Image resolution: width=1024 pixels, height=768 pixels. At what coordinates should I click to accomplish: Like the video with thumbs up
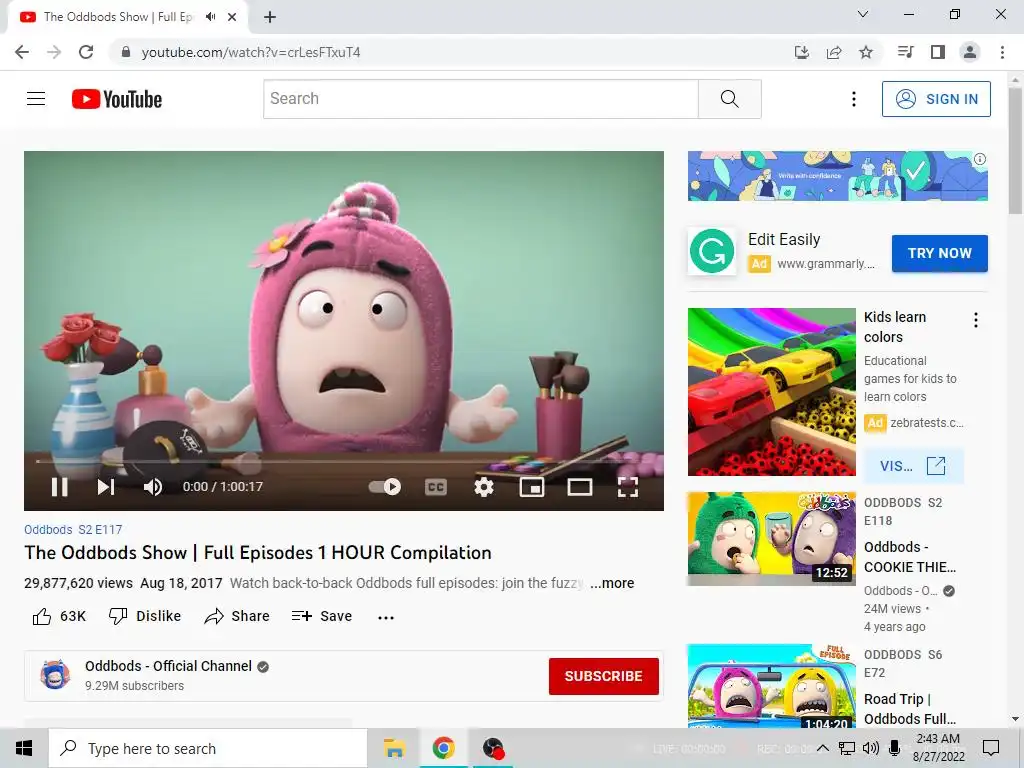pos(59,616)
